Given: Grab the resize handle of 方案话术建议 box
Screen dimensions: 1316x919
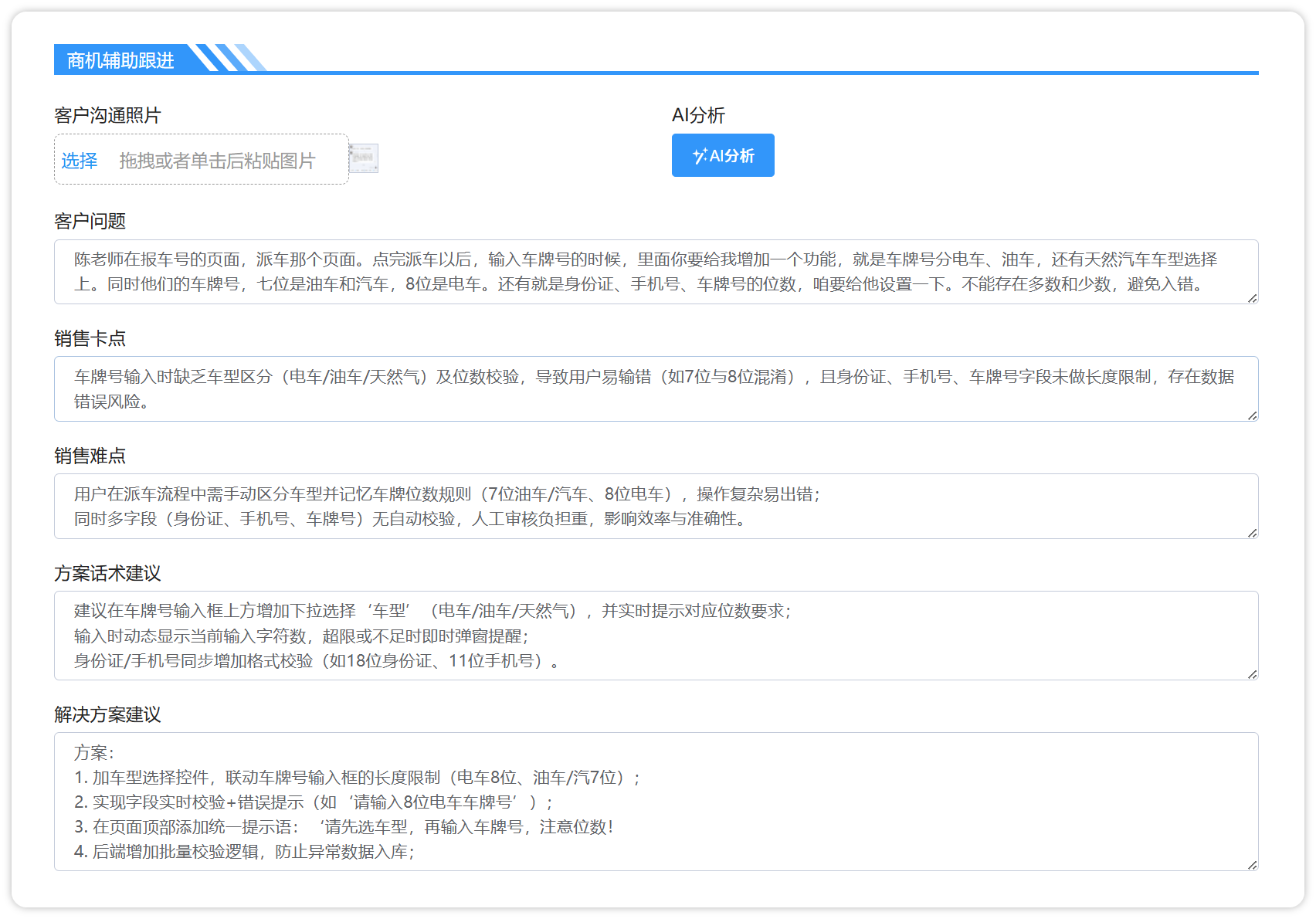Looking at the screenshot, I should (x=1252, y=674).
